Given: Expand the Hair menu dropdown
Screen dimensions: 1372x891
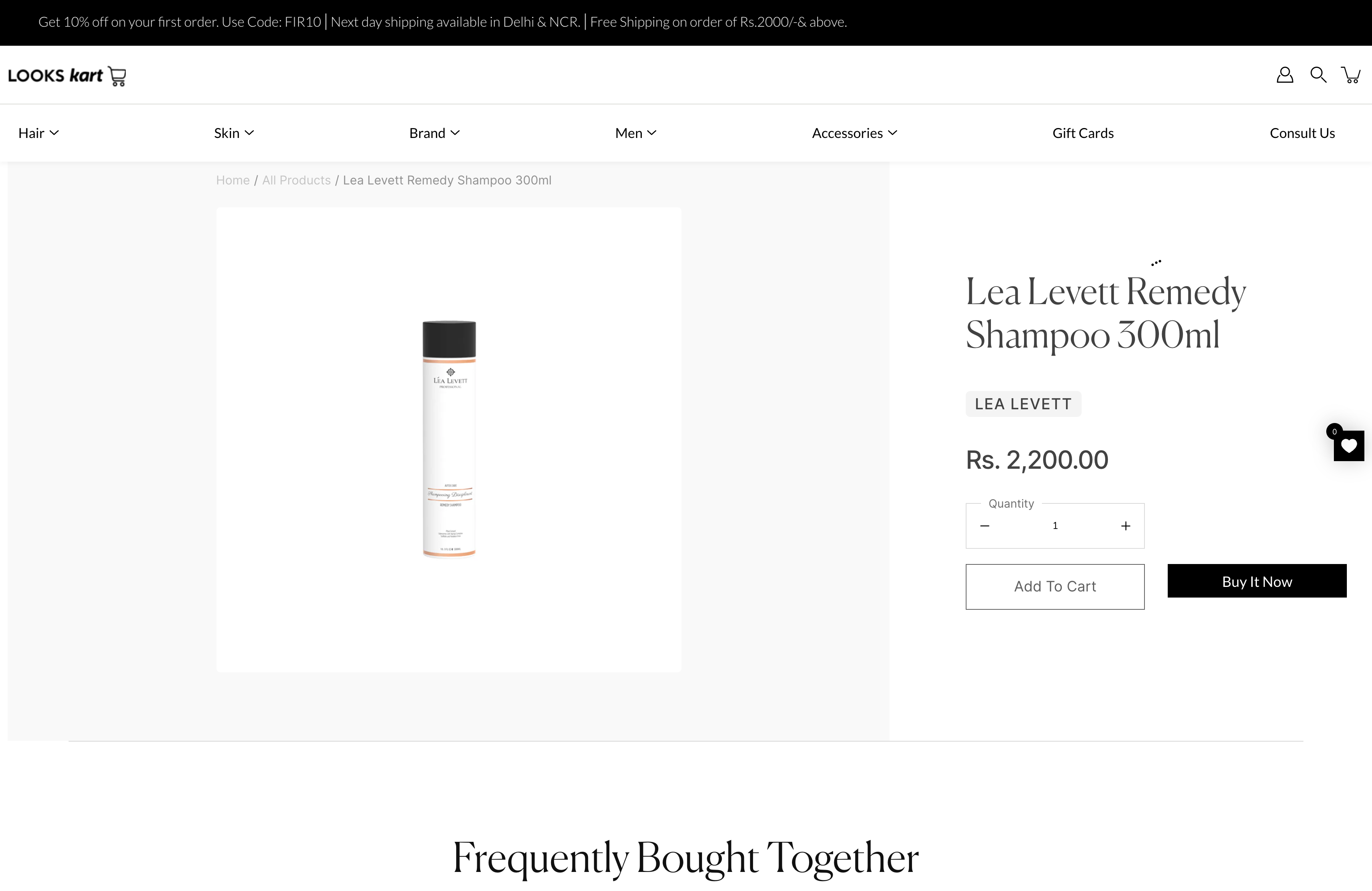Looking at the screenshot, I should (38, 133).
